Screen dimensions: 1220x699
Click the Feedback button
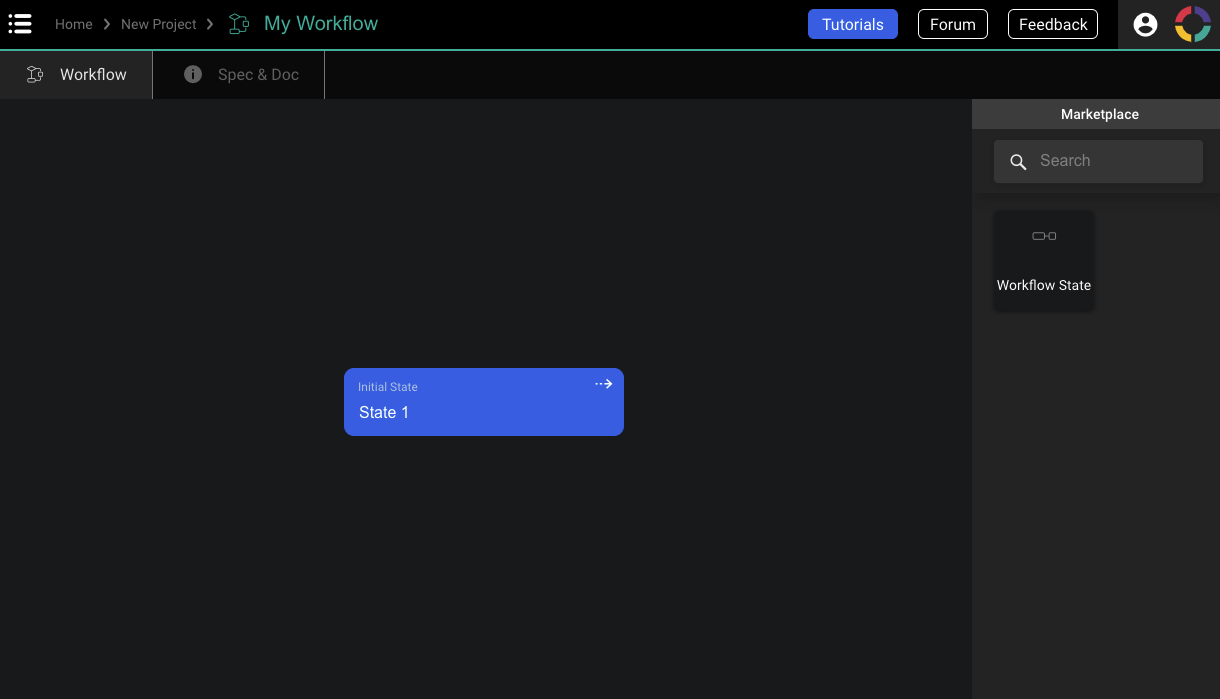(1052, 23)
